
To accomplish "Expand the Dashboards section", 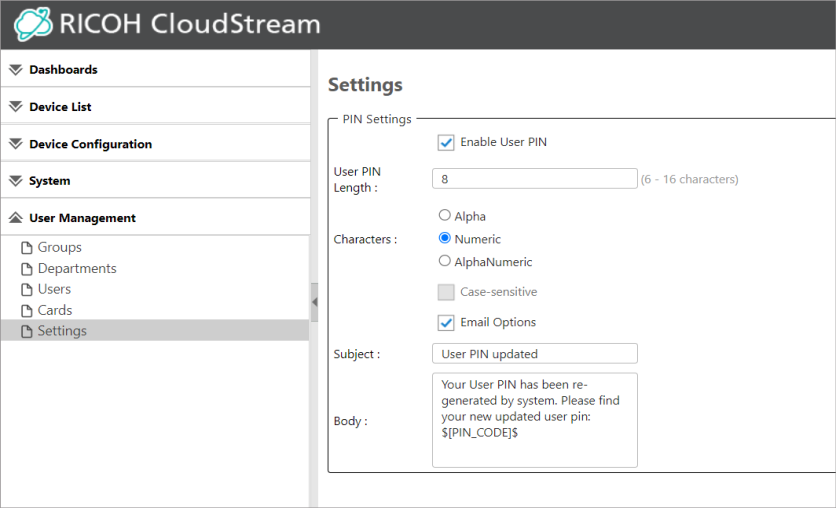I will 63,70.
